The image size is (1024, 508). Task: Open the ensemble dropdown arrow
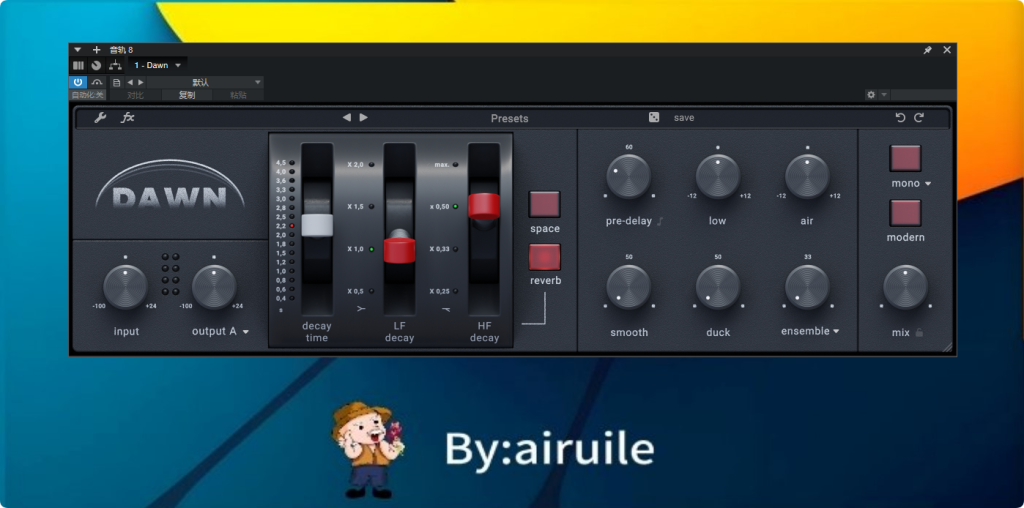(836, 332)
